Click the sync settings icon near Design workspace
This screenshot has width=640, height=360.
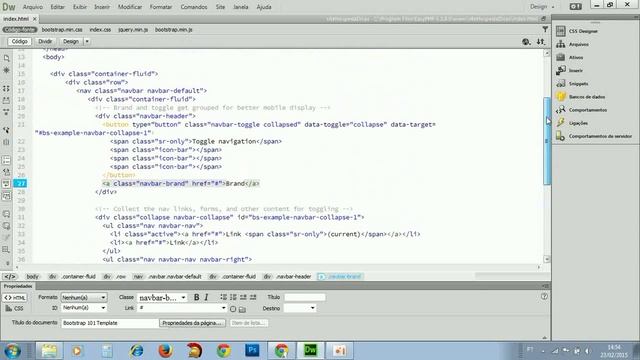pyautogui.click(x=576, y=7)
